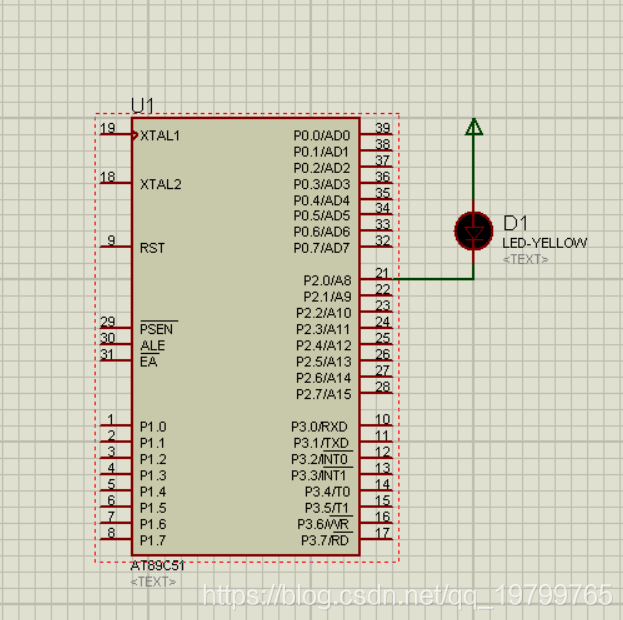Viewport: 623px width, 620px height.
Task: Click the P3.0/RXD pin label
Action: (x=319, y=427)
